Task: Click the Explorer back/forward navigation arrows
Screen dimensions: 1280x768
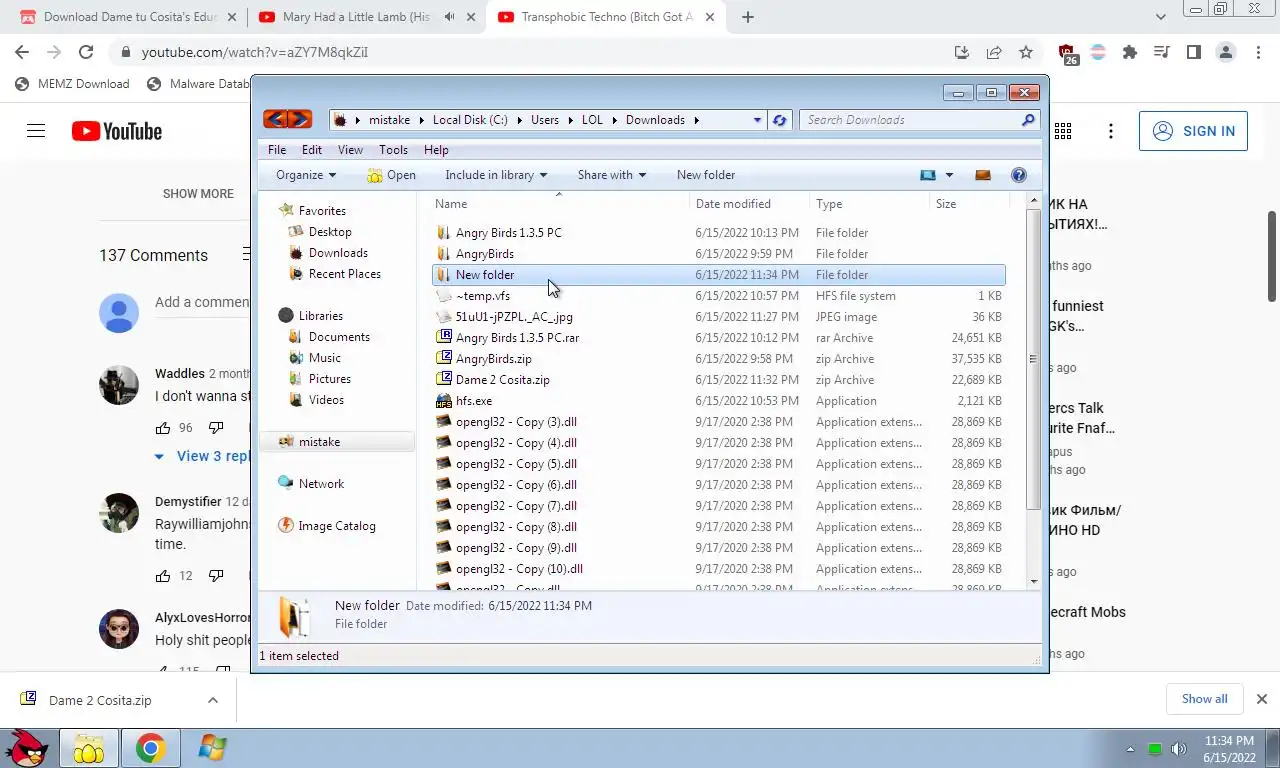Action: pyautogui.click(x=287, y=119)
